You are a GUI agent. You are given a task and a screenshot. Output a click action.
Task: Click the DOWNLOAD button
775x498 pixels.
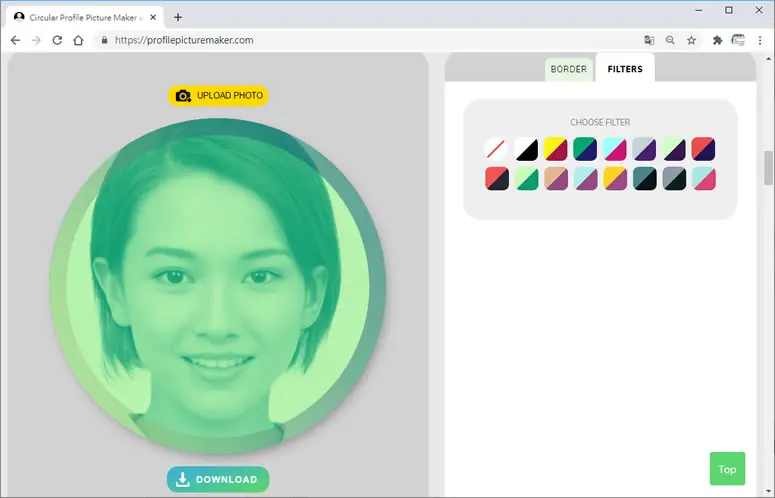tap(218, 479)
